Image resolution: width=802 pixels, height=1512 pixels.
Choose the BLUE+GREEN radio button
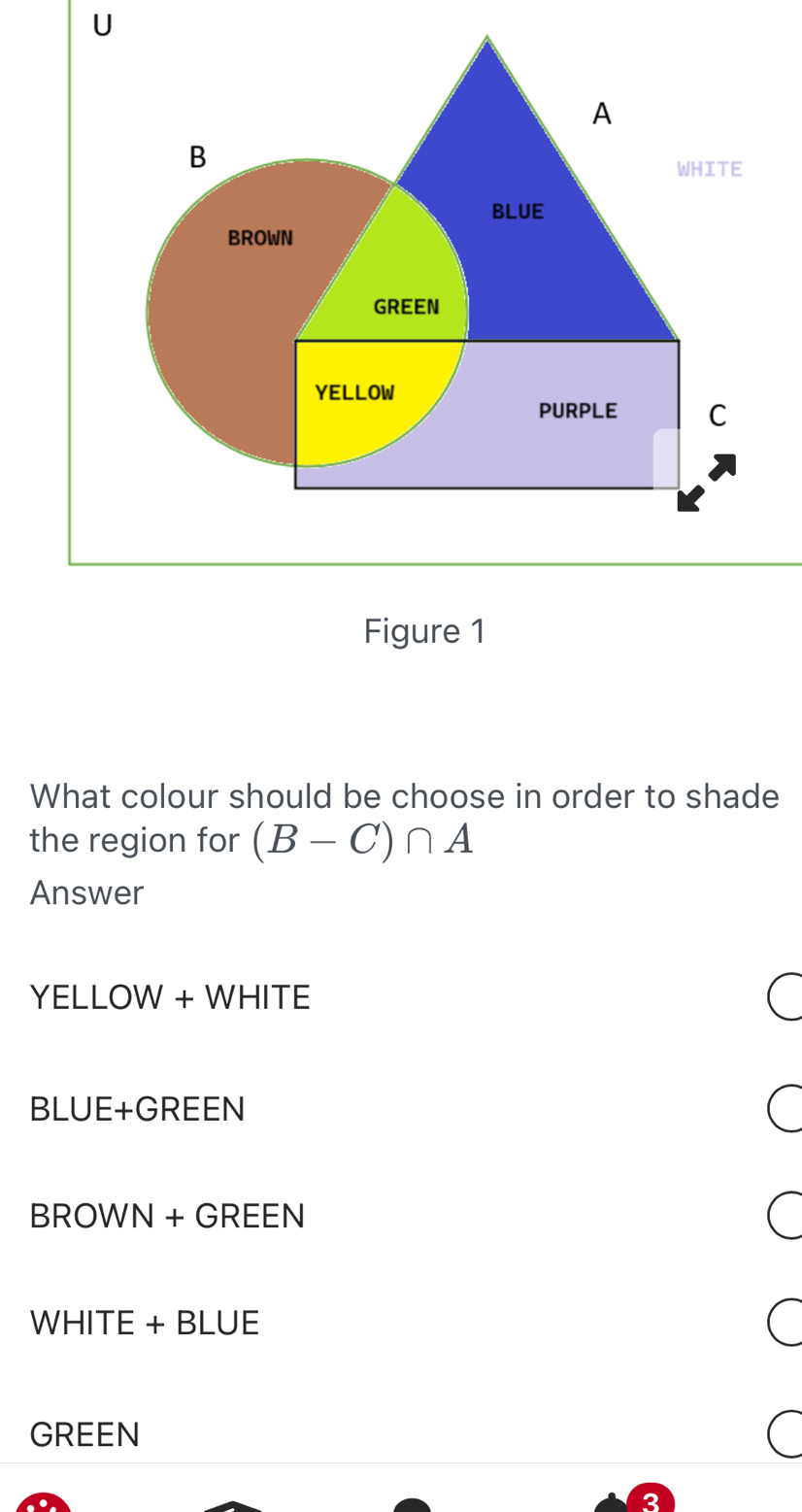785,1108
